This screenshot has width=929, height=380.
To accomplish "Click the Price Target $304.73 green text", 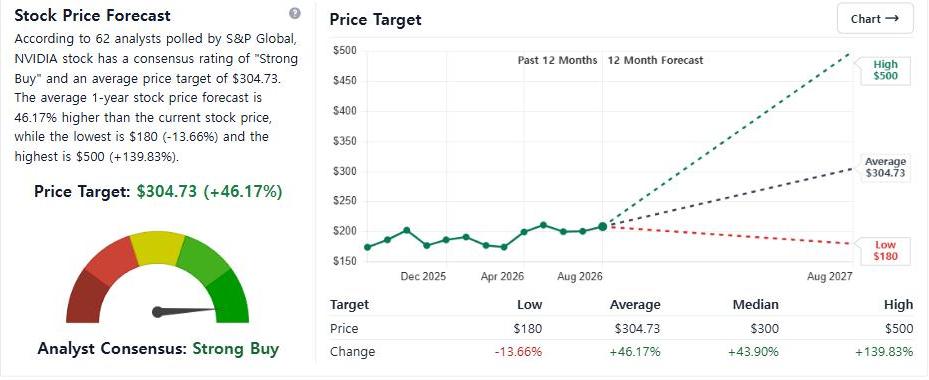I will click(x=210, y=192).
